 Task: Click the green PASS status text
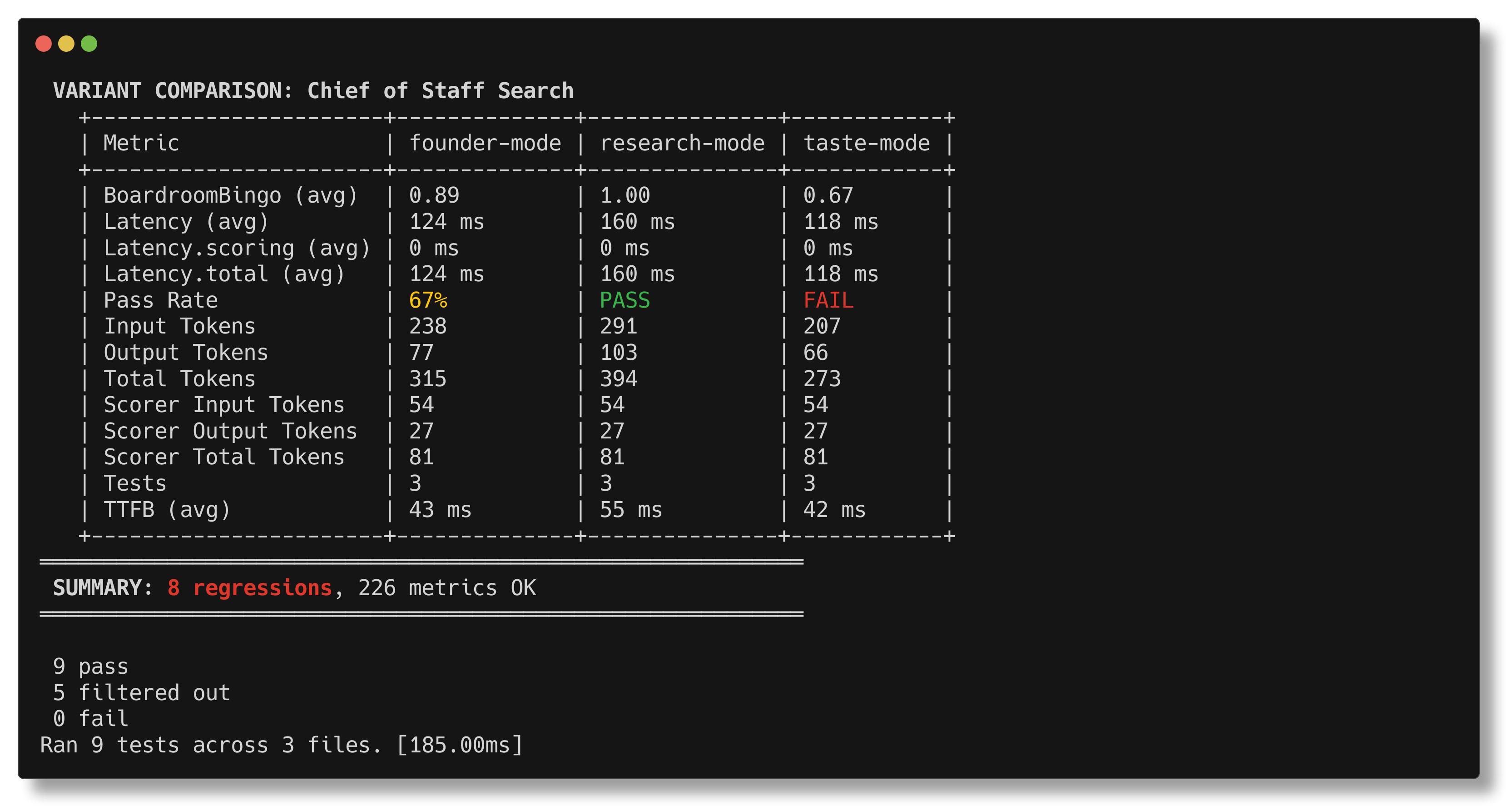pyautogui.click(x=625, y=300)
